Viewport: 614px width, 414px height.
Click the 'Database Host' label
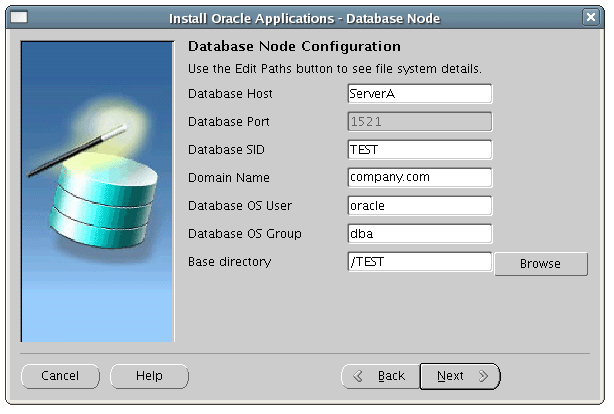230,94
